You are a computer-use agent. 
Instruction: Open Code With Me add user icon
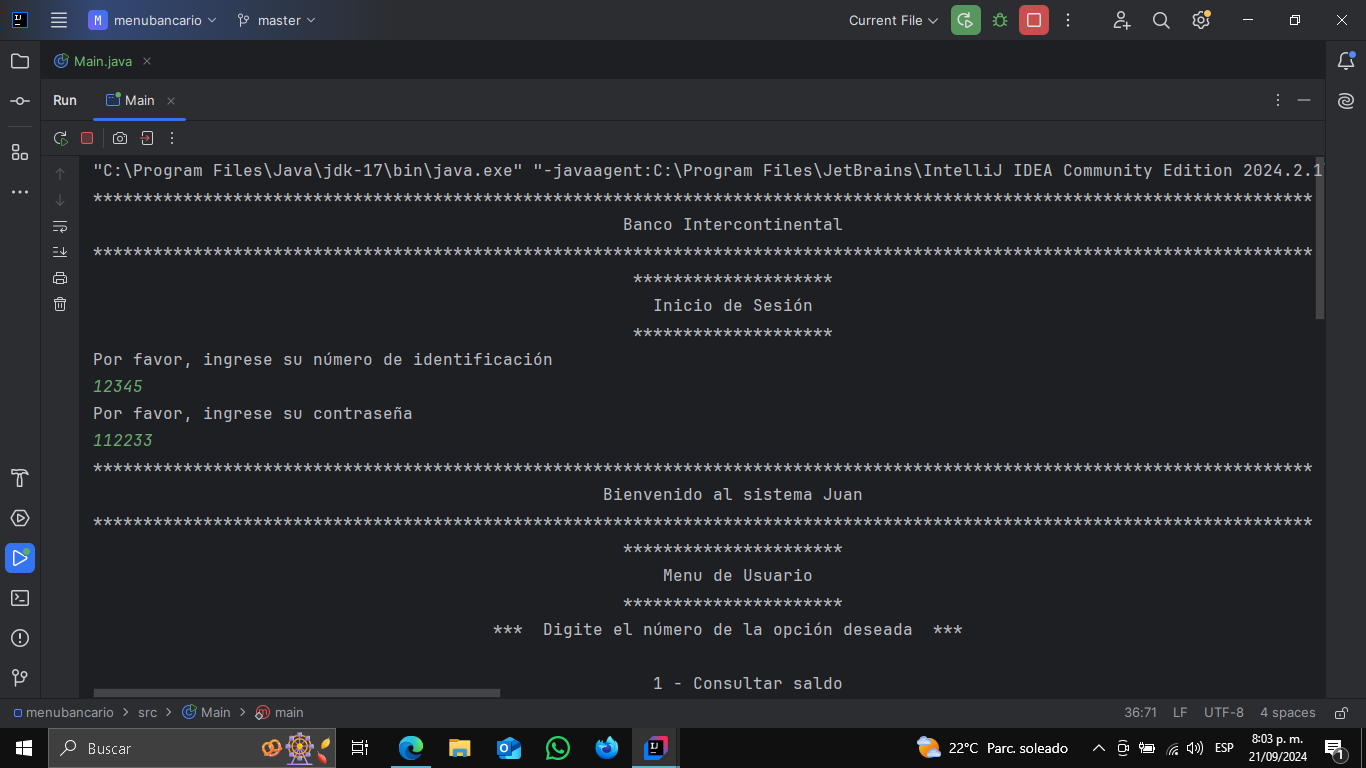[1121, 20]
